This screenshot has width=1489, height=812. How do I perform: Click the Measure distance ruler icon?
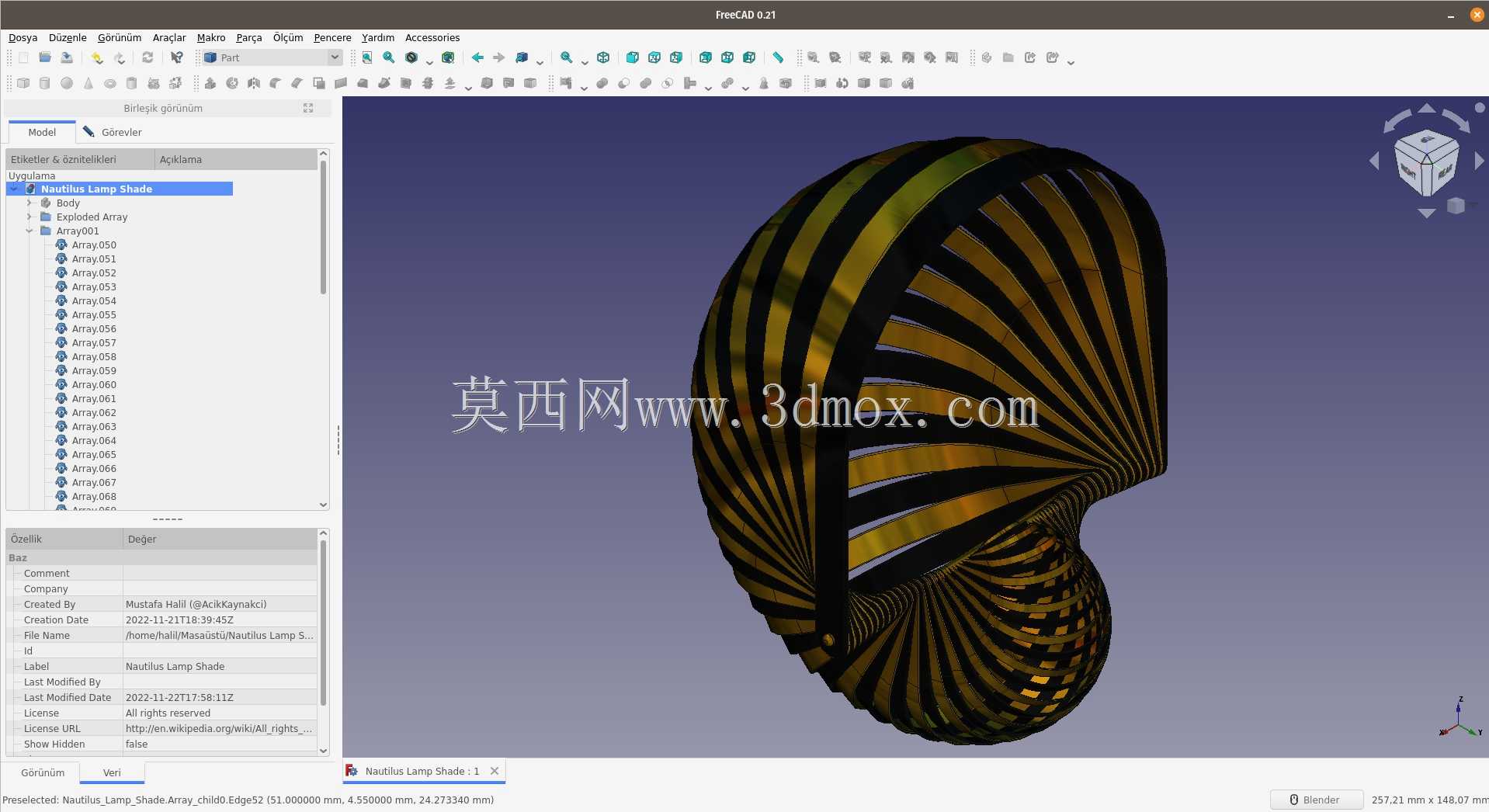(x=778, y=57)
